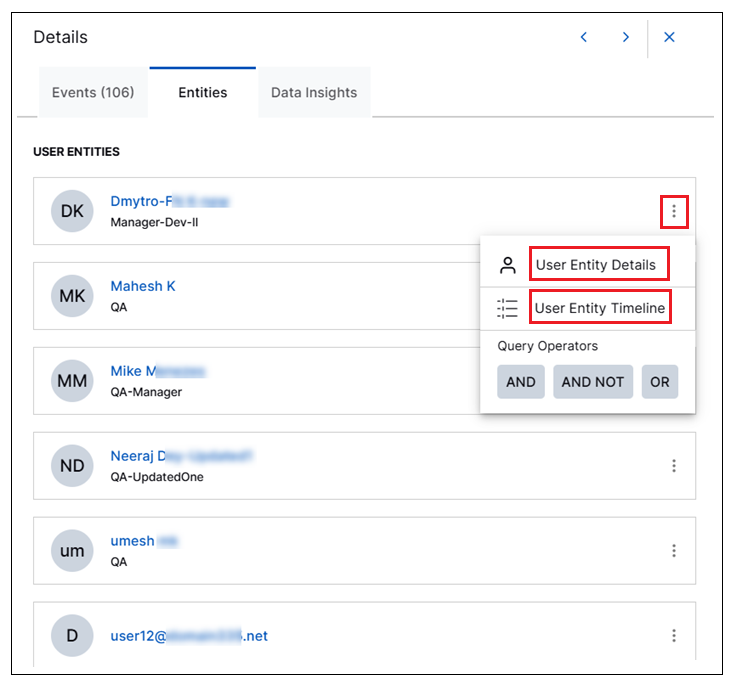Click the DK avatar circle
The image size is (735, 683).
coord(72,211)
